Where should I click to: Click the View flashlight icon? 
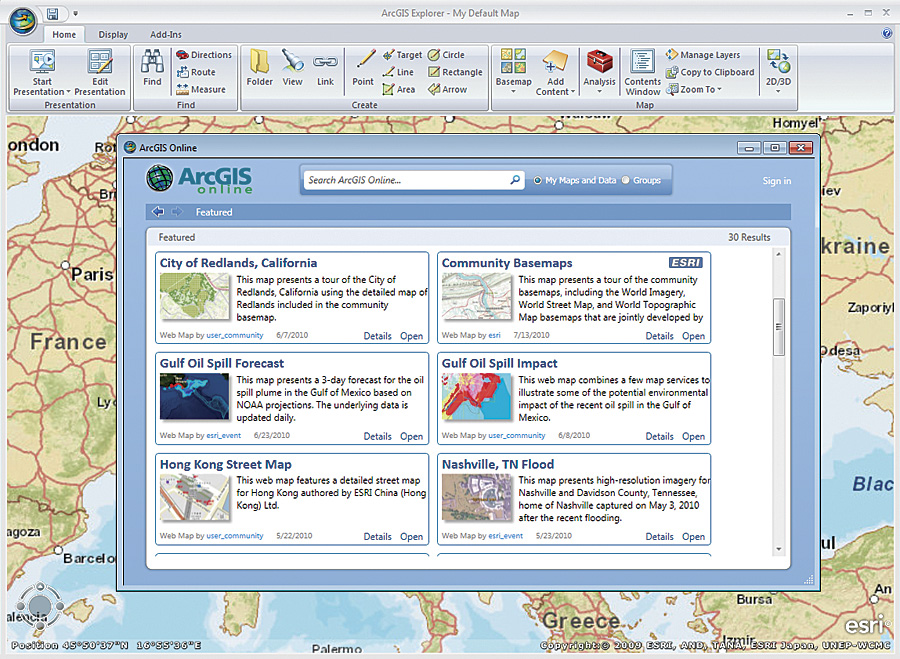coord(292,61)
